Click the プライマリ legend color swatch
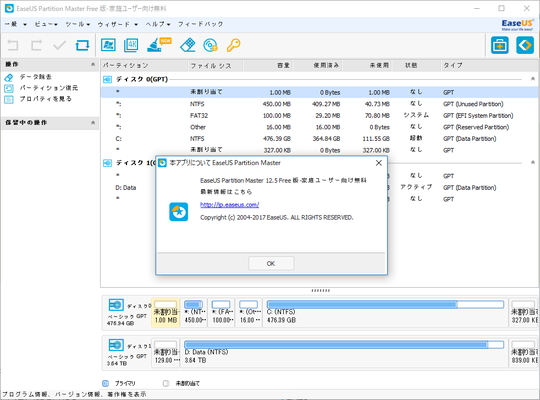Image resolution: width=540 pixels, height=400 pixels. click(105, 383)
